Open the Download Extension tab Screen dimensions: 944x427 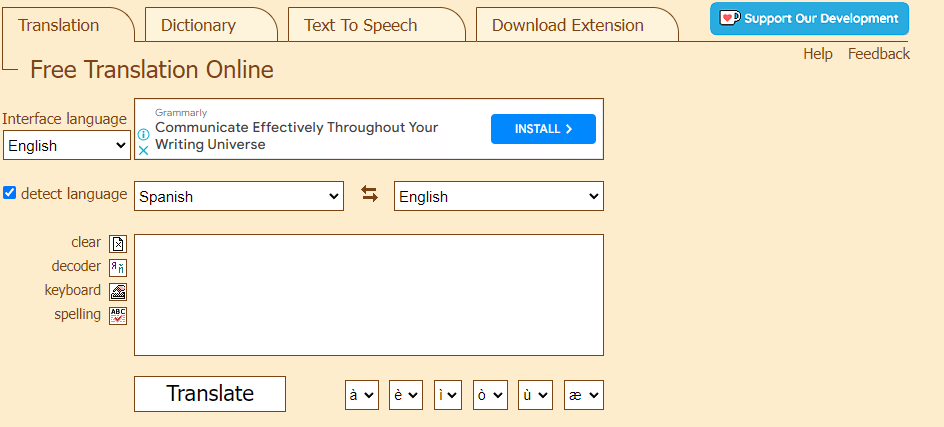tap(568, 25)
